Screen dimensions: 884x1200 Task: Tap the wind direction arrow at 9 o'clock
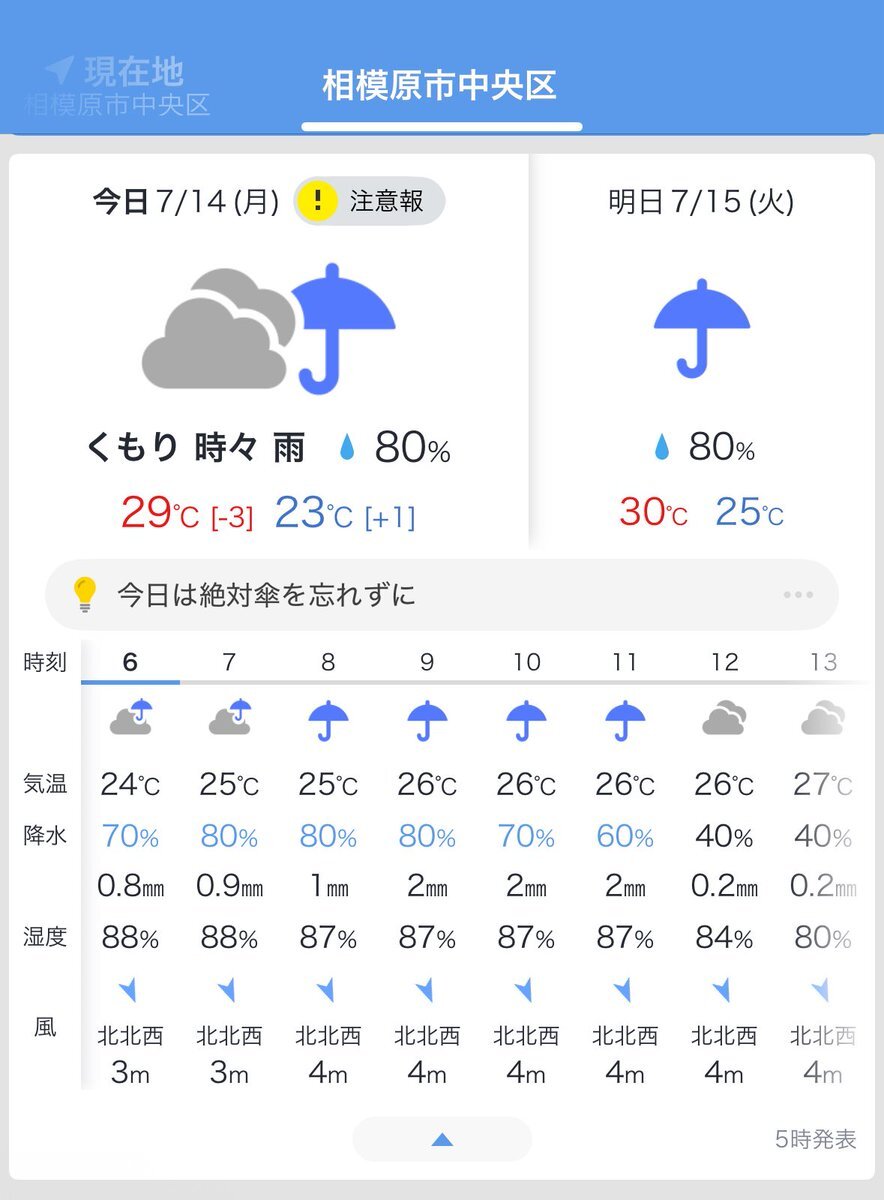[x=426, y=990]
